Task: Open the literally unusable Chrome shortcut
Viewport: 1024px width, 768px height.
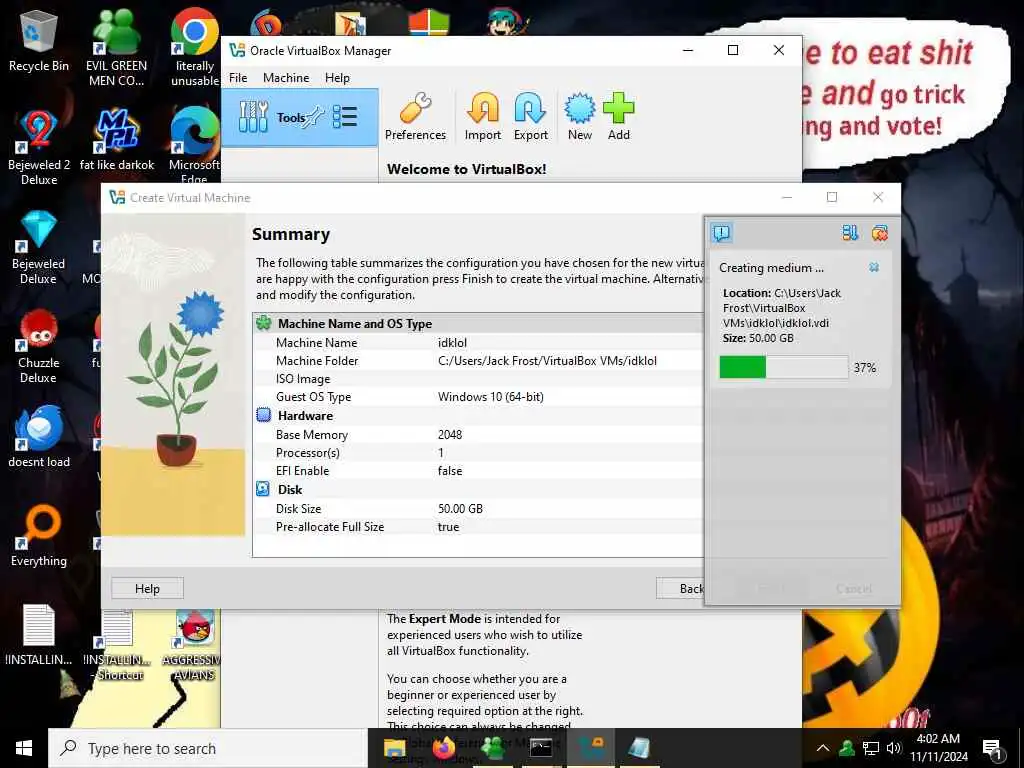Action: click(195, 48)
